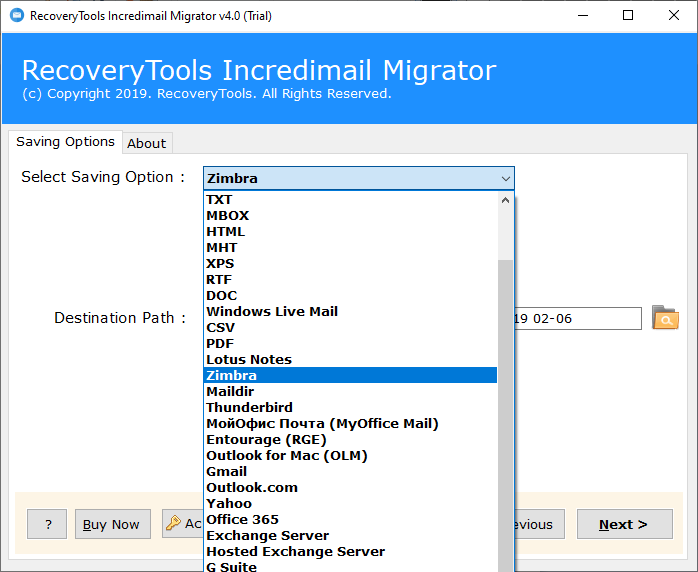Collapse the Select Saving Option combo box

pyautogui.click(x=505, y=178)
